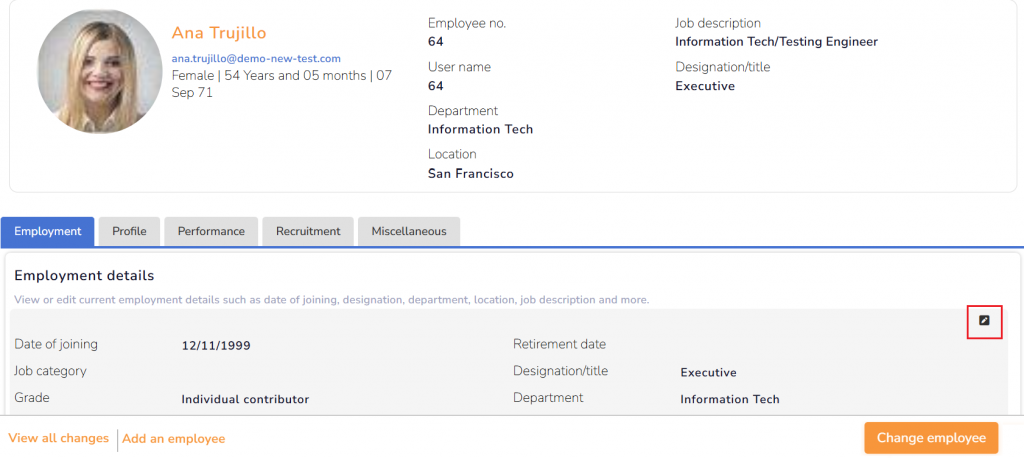Switch to the Profile tab
The width and height of the screenshot is (1024, 458).
(x=129, y=231)
